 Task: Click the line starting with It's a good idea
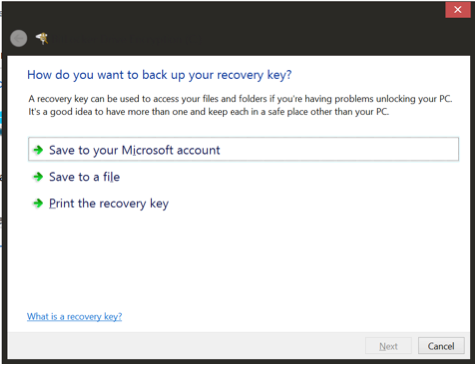point(209,112)
